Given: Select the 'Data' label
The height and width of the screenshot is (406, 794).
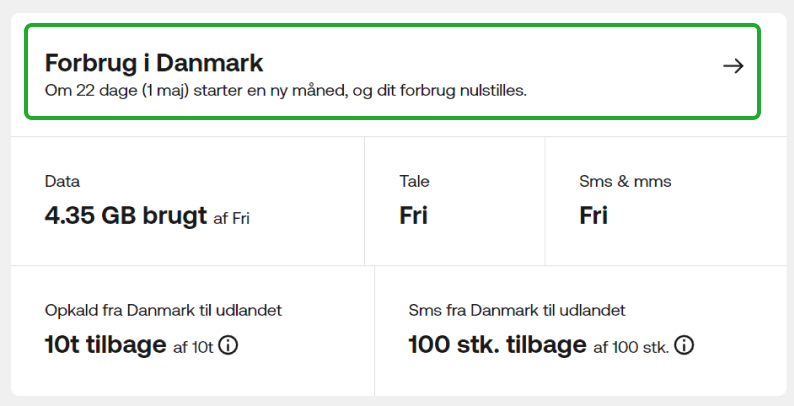Looking at the screenshot, I should coord(62,182).
